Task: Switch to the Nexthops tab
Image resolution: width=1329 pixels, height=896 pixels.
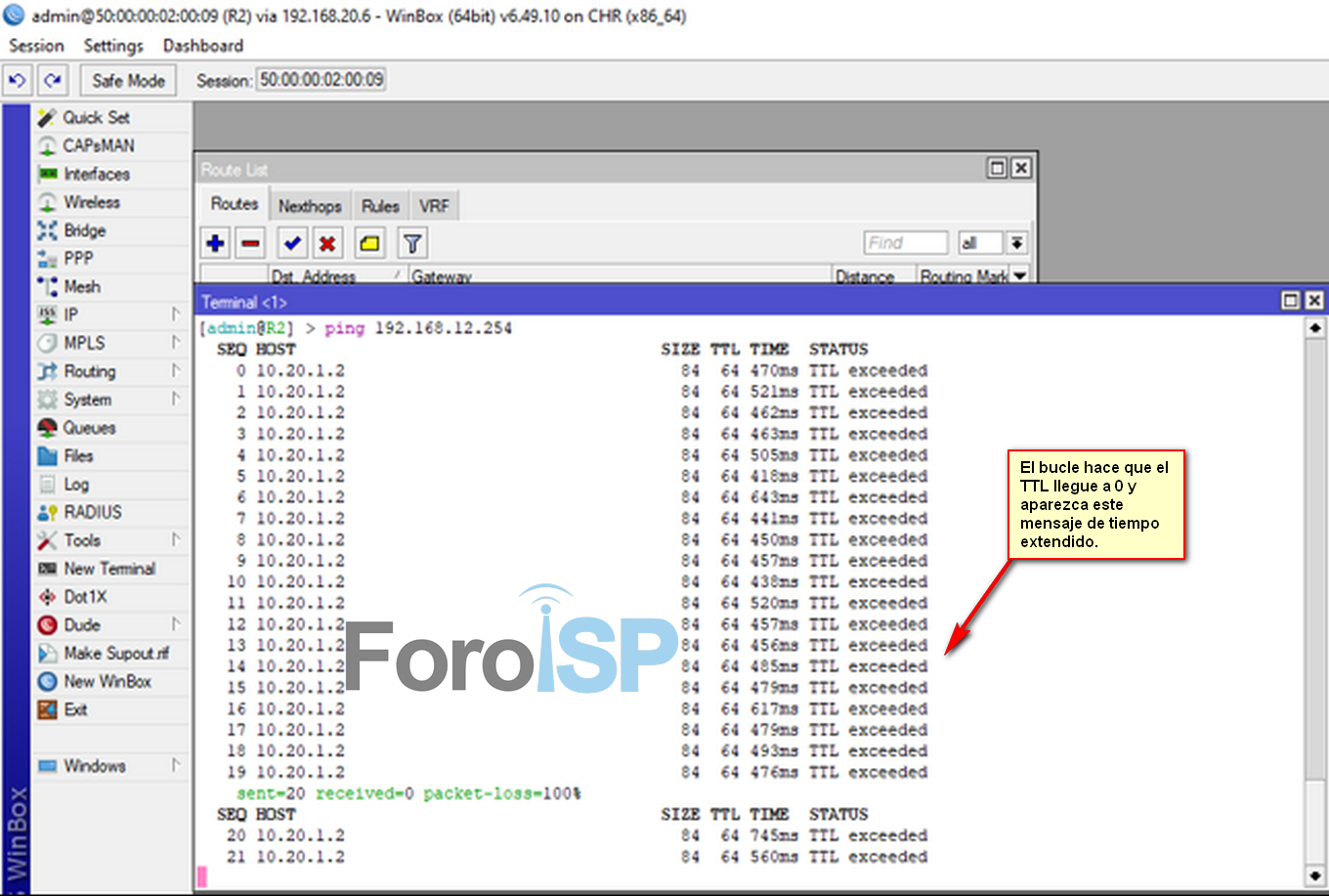Action: [310, 206]
